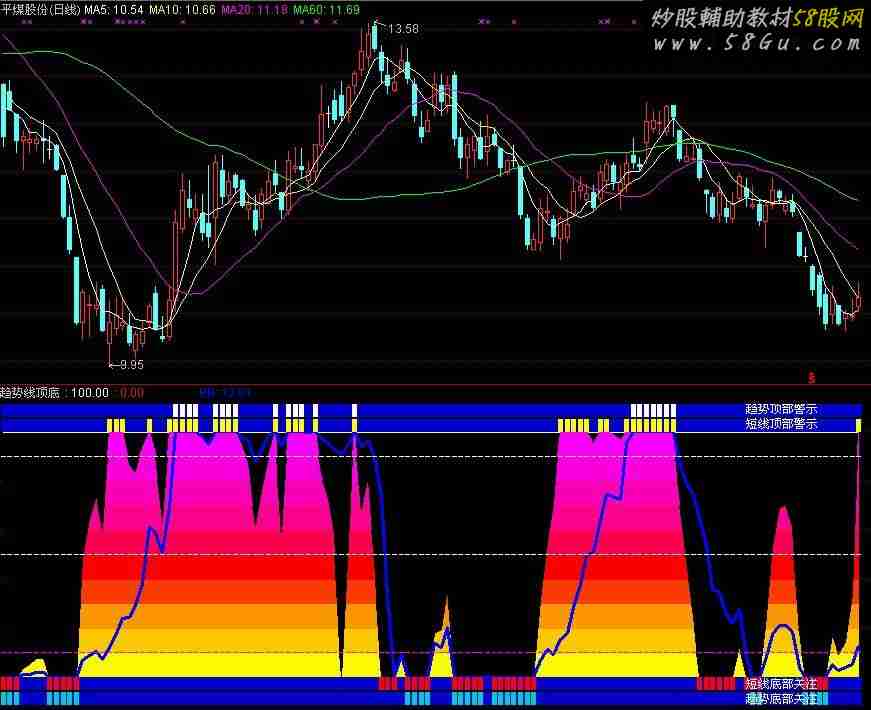Click the green MA60 value label
The width and height of the screenshot is (871, 710).
(327, 8)
